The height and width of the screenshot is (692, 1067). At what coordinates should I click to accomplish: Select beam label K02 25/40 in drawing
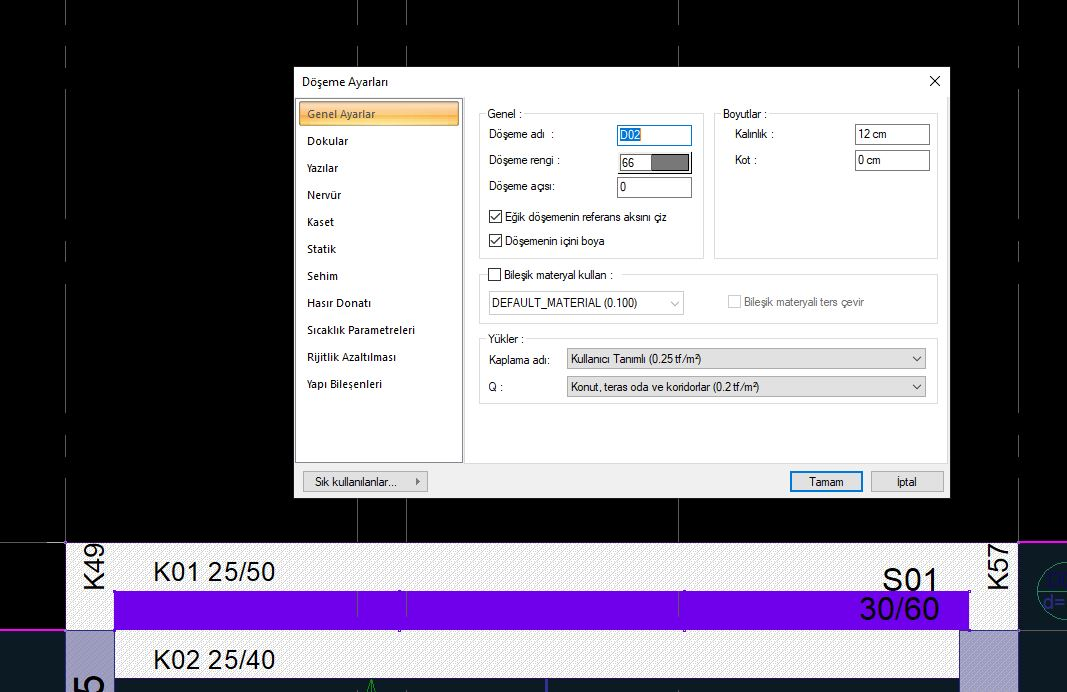pyautogui.click(x=214, y=659)
